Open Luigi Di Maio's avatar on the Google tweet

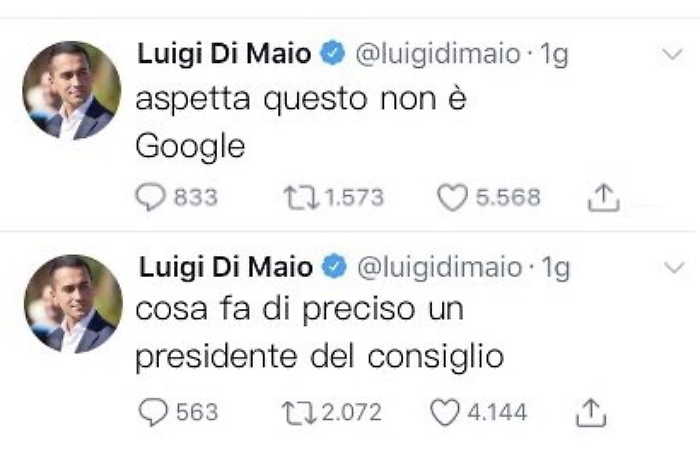[x=72, y=90]
